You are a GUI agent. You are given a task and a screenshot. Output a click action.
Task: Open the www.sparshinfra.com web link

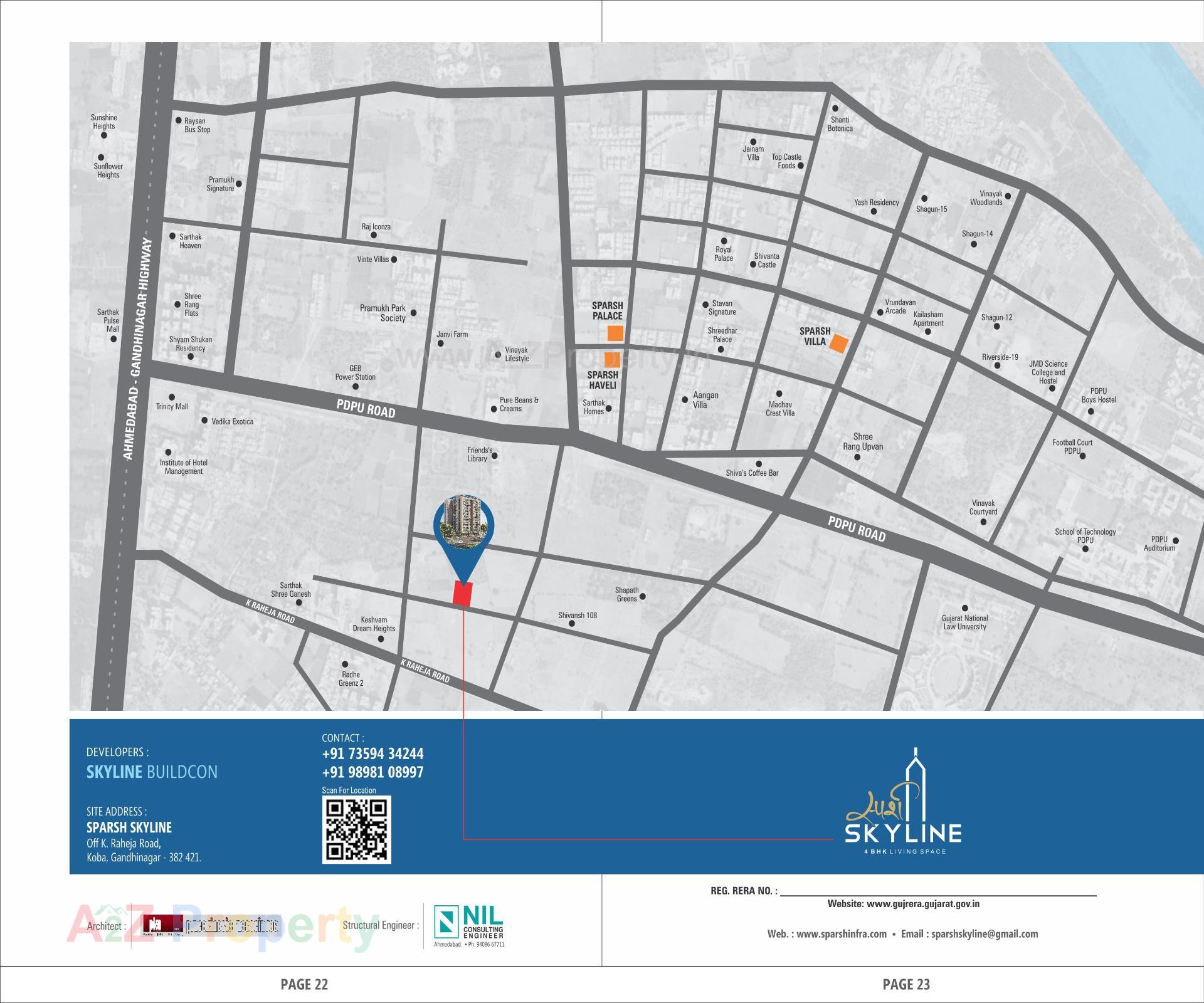click(841, 934)
